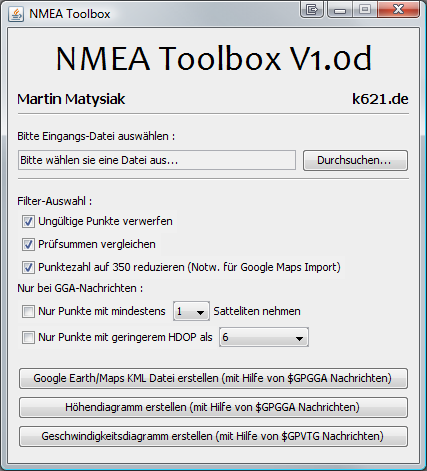The width and height of the screenshot is (427, 471).
Task: Click the NMEA Toolbox V1.0d heading
Action: pos(213,59)
